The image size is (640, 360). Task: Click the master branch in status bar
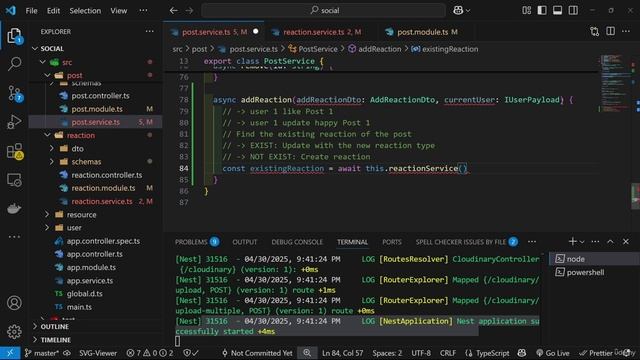click(x=42, y=353)
